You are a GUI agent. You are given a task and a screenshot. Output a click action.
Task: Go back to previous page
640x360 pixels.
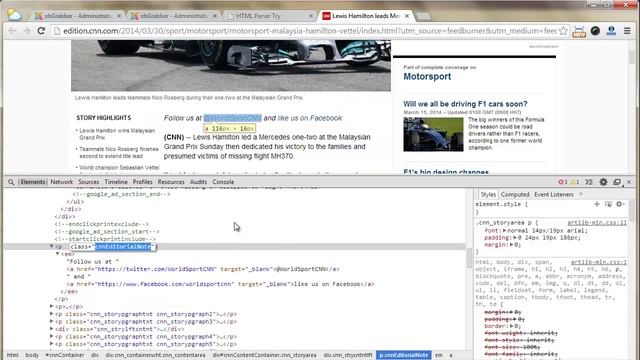(x=12, y=31)
